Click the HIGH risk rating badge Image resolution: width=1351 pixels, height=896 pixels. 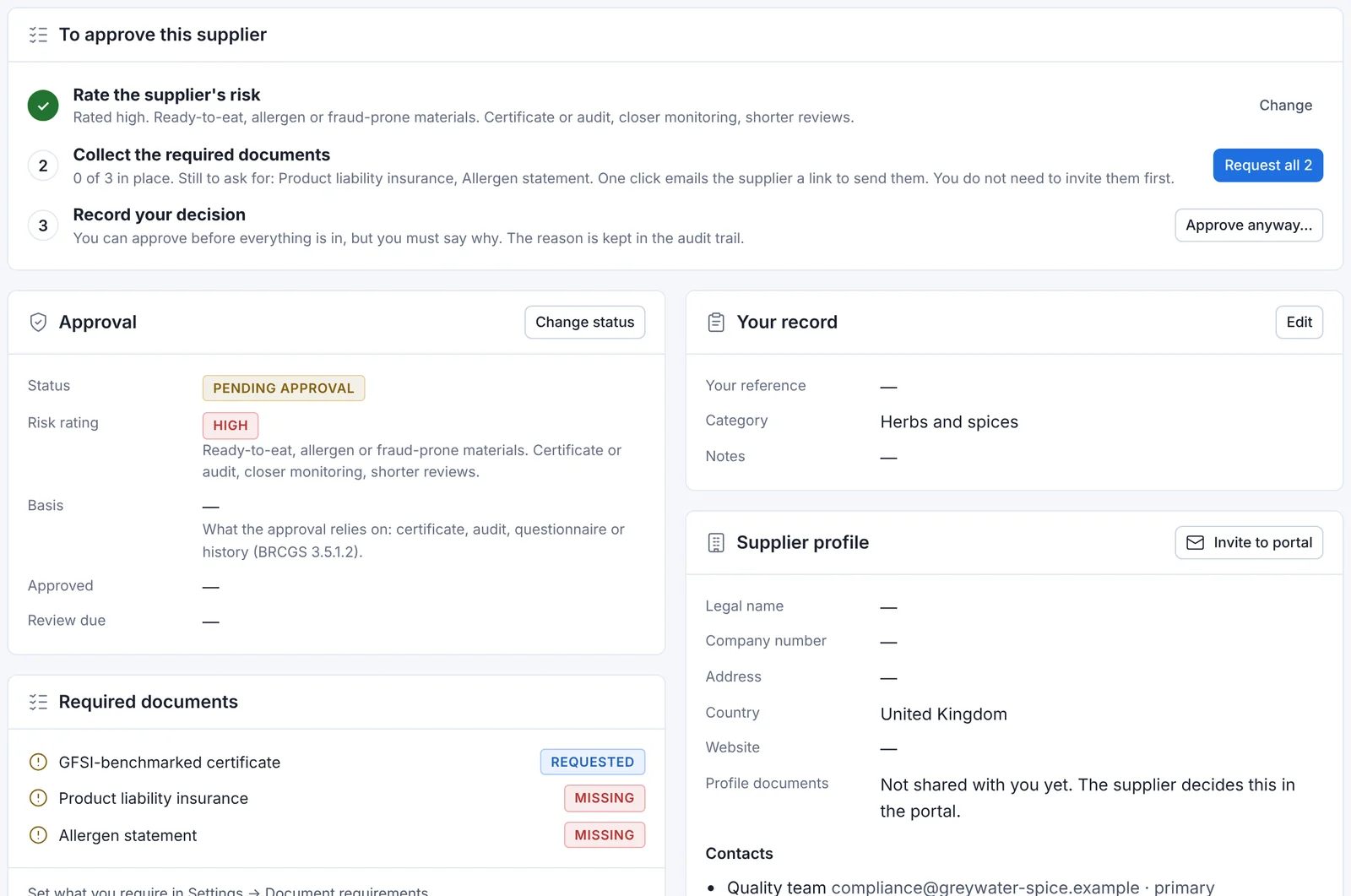tap(231, 425)
